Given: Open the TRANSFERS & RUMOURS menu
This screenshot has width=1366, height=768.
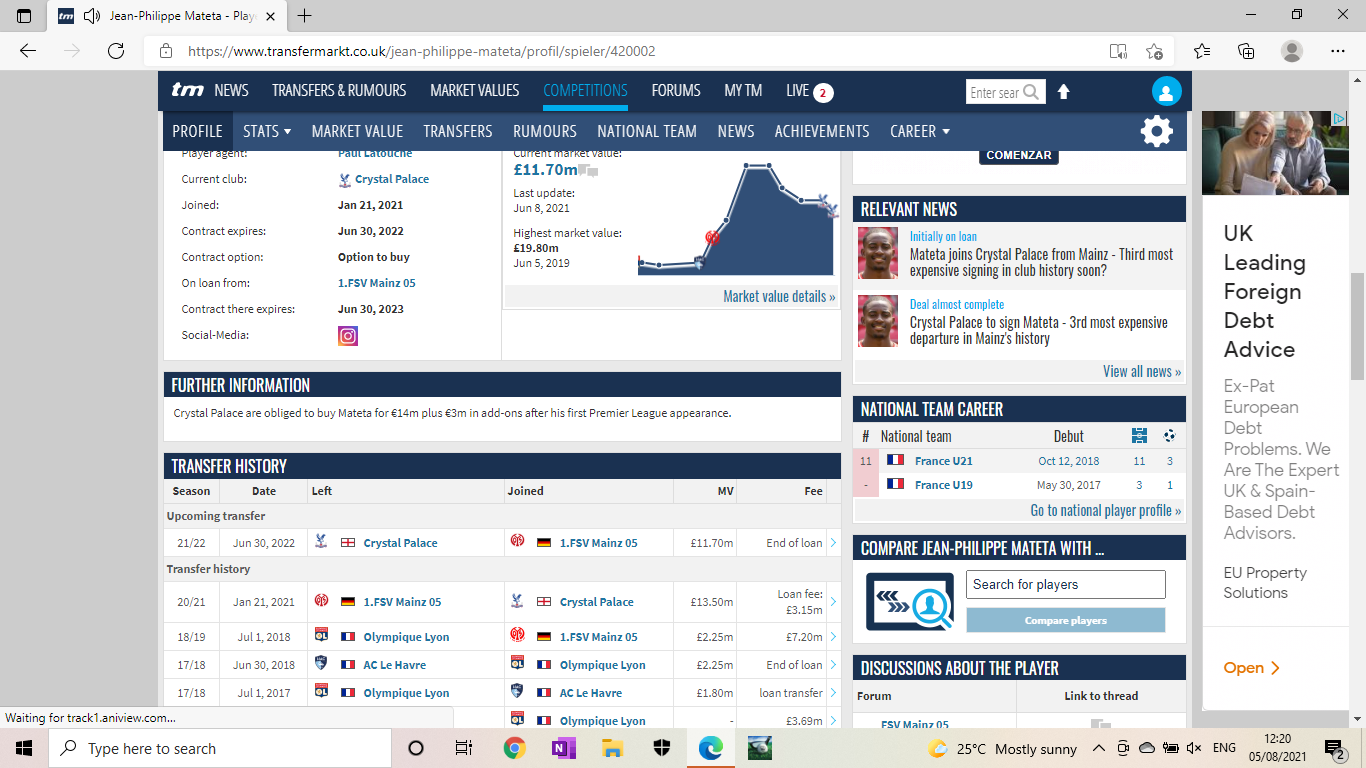Looking at the screenshot, I should [339, 90].
